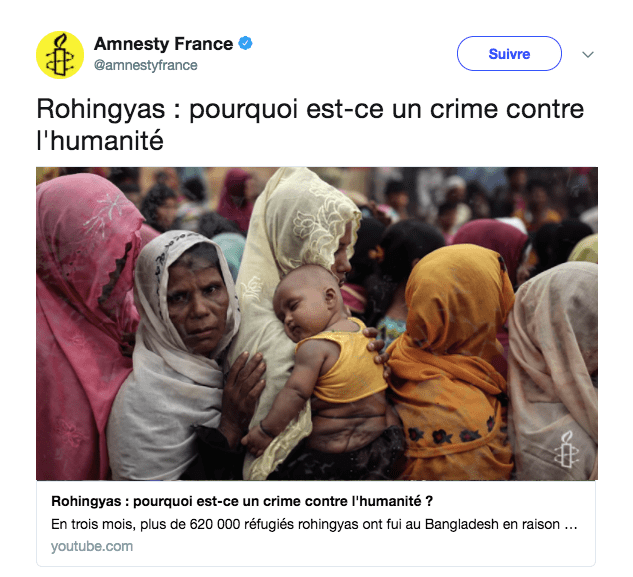Click the tweet text about Rohingyas
633x577 pixels.
click(310, 125)
